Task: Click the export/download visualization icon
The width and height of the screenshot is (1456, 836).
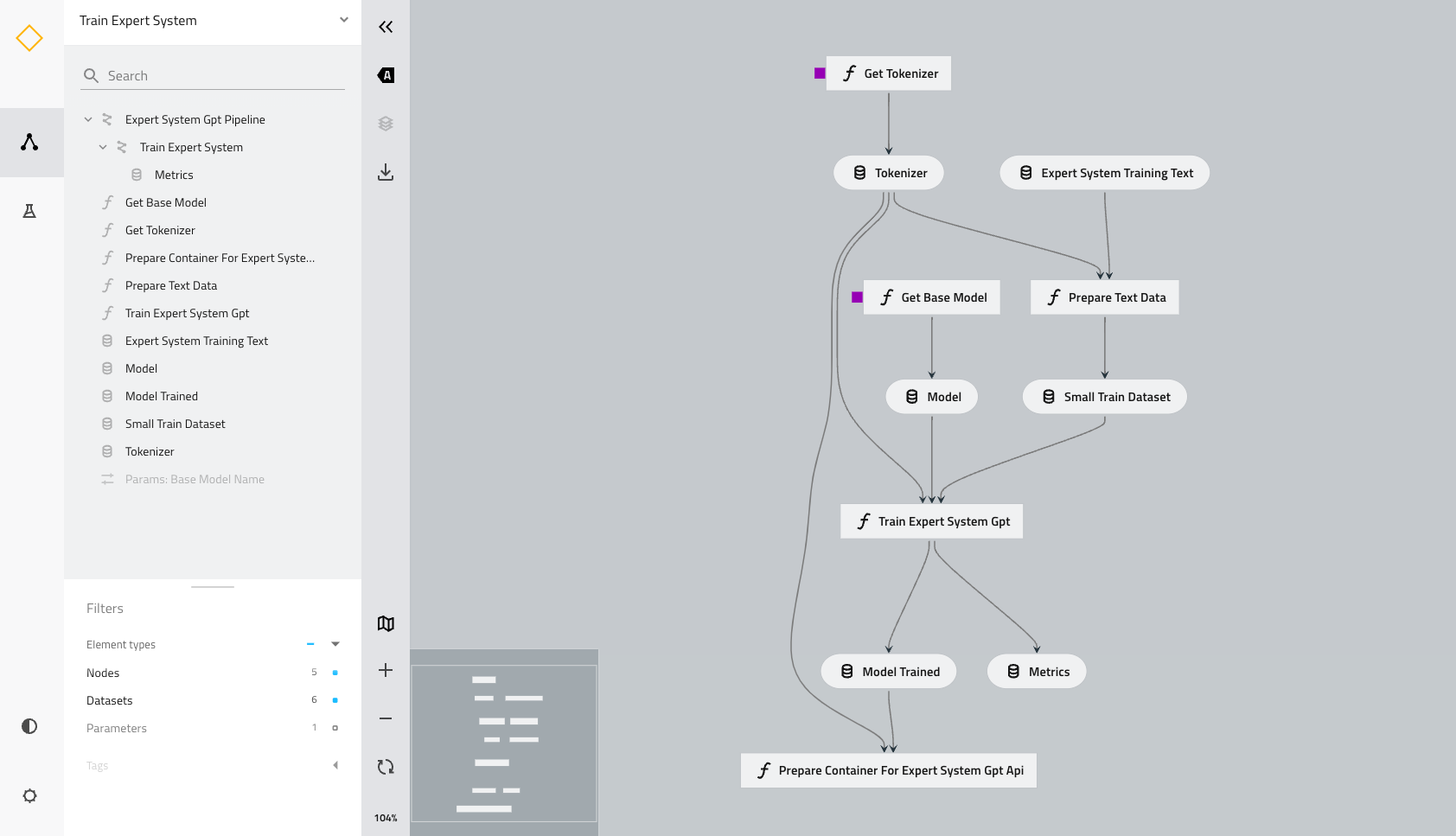Action: point(386,172)
